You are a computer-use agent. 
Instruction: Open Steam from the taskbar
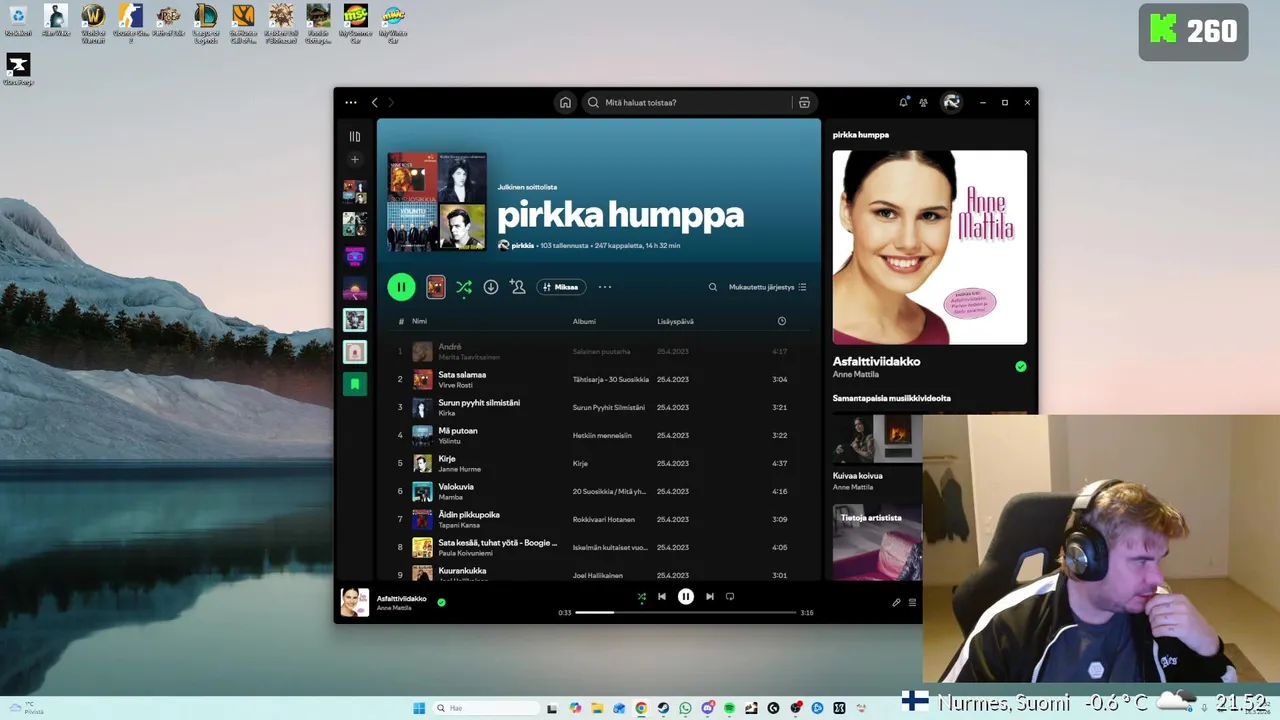663,708
